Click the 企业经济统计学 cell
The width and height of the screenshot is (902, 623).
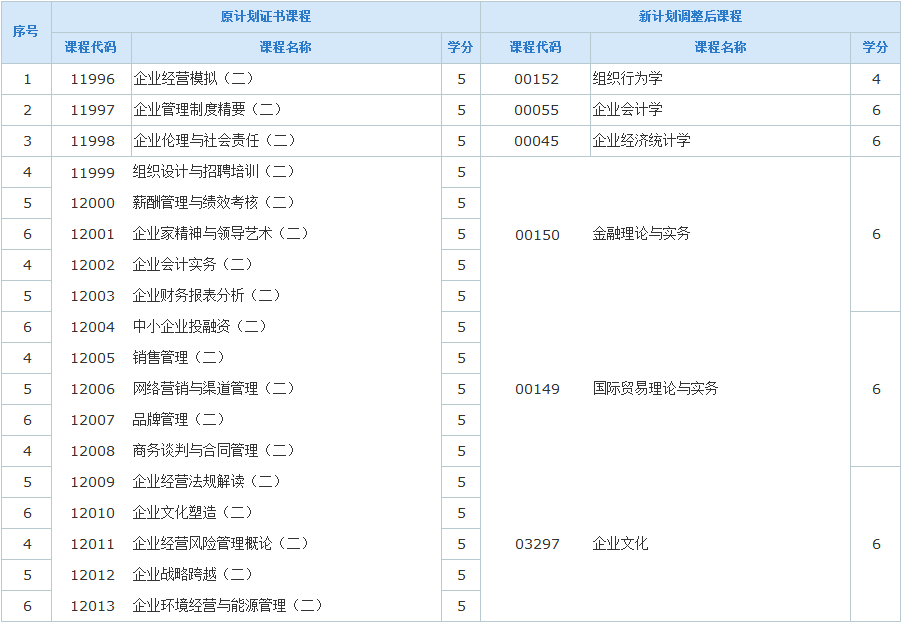[x=641, y=141]
